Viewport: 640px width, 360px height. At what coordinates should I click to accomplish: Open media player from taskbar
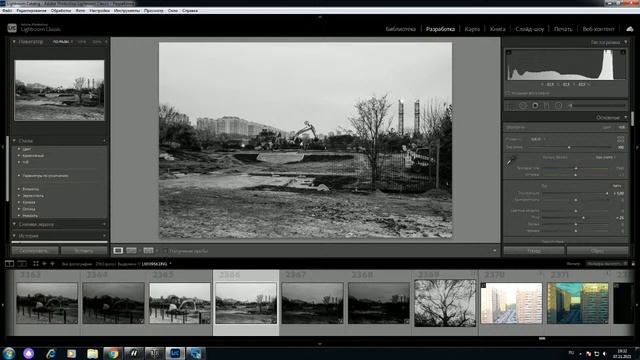(x=71, y=353)
